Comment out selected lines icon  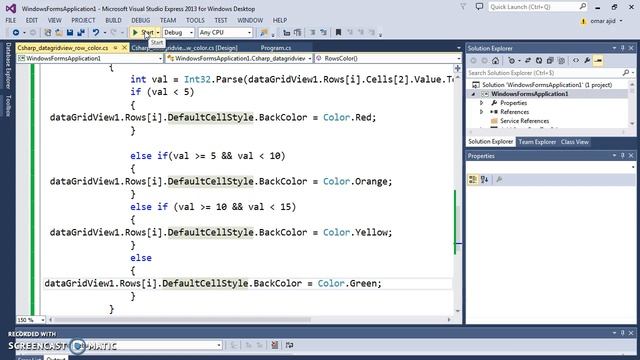(312, 32)
